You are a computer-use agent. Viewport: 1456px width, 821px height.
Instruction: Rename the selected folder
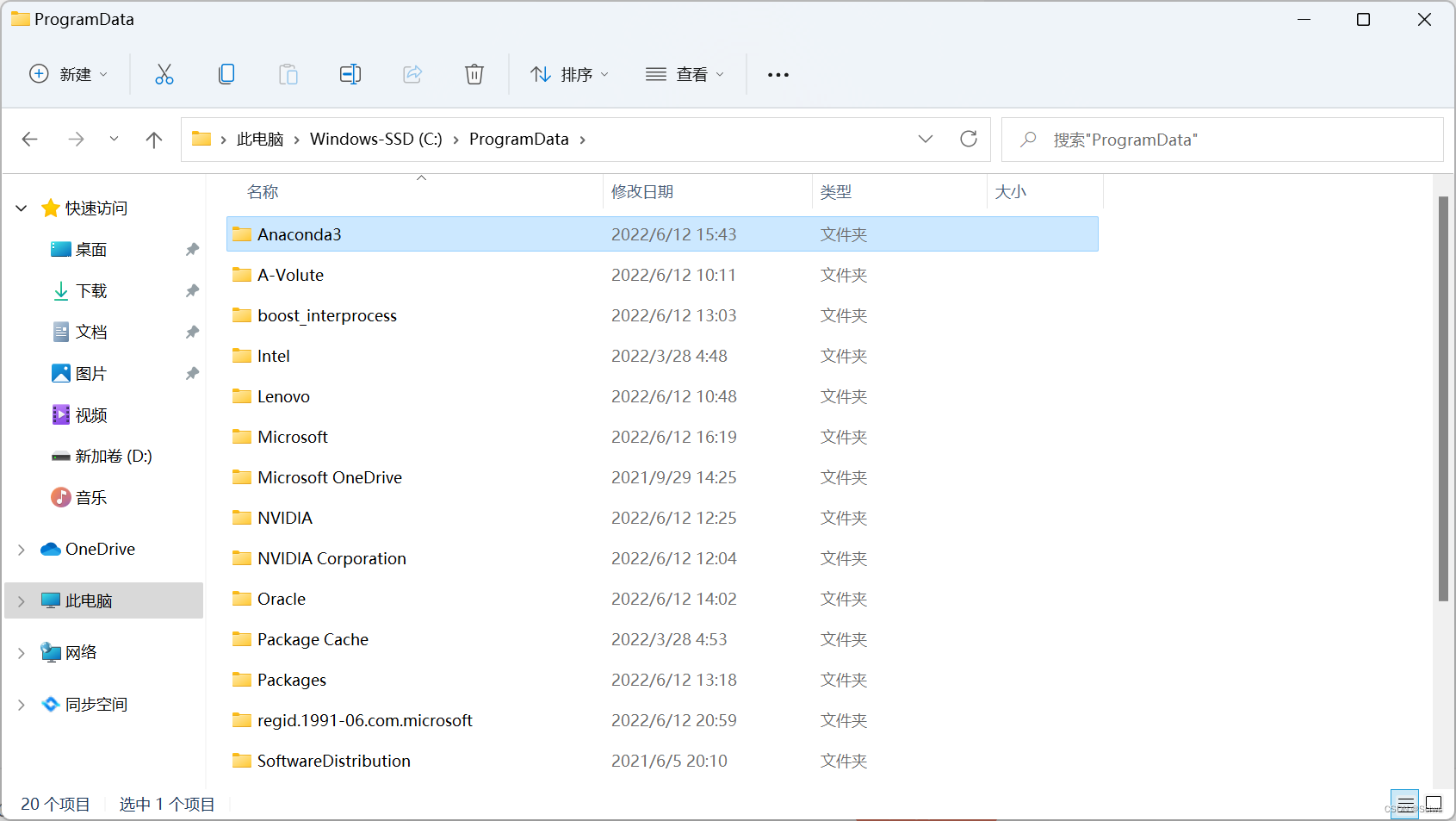click(x=350, y=74)
